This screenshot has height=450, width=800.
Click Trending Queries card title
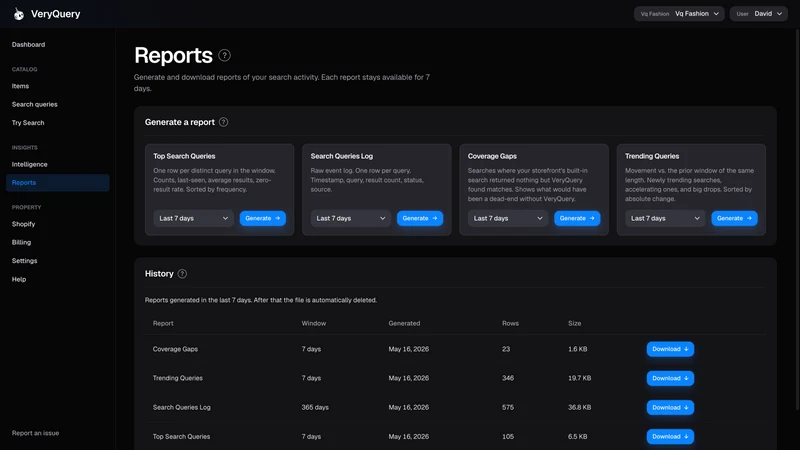click(652, 156)
